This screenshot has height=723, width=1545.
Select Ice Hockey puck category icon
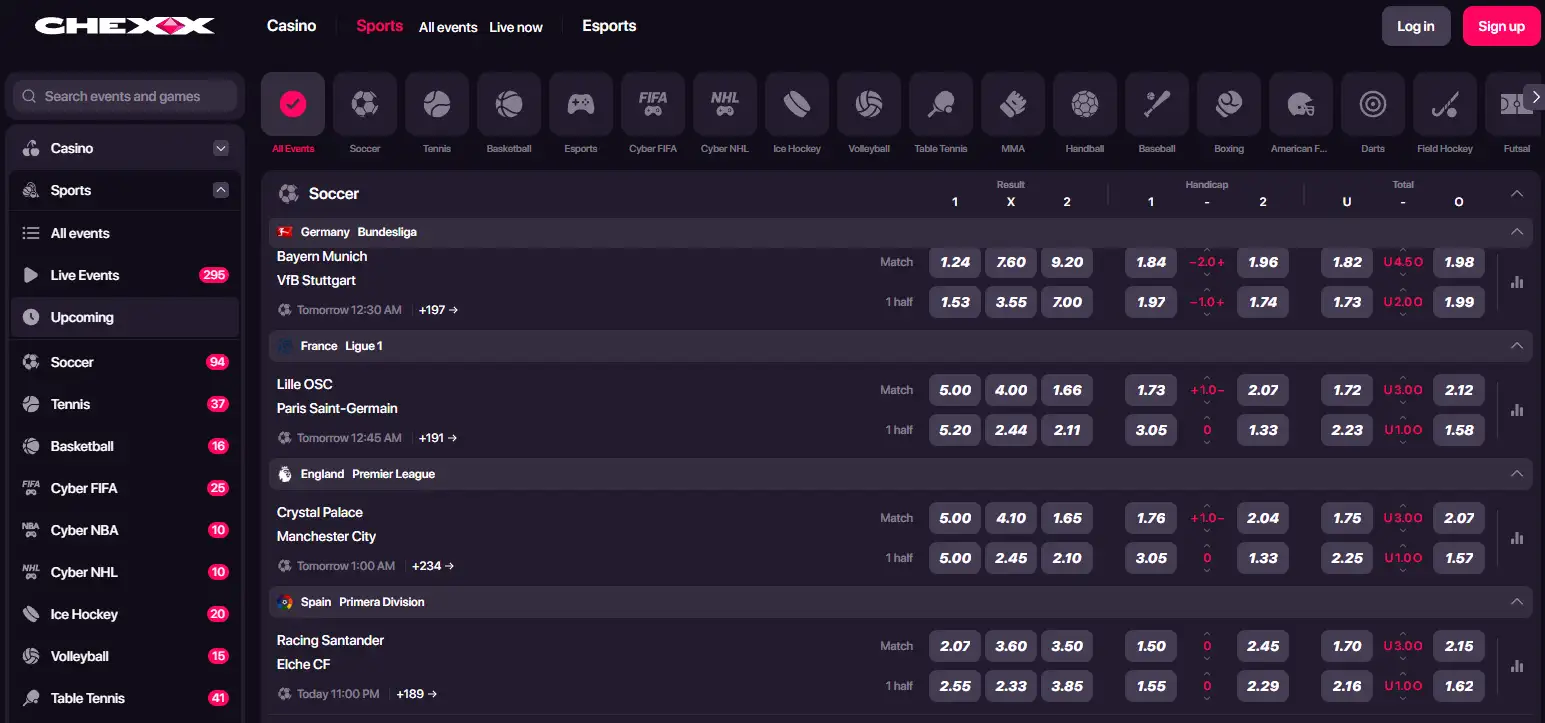point(797,104)
